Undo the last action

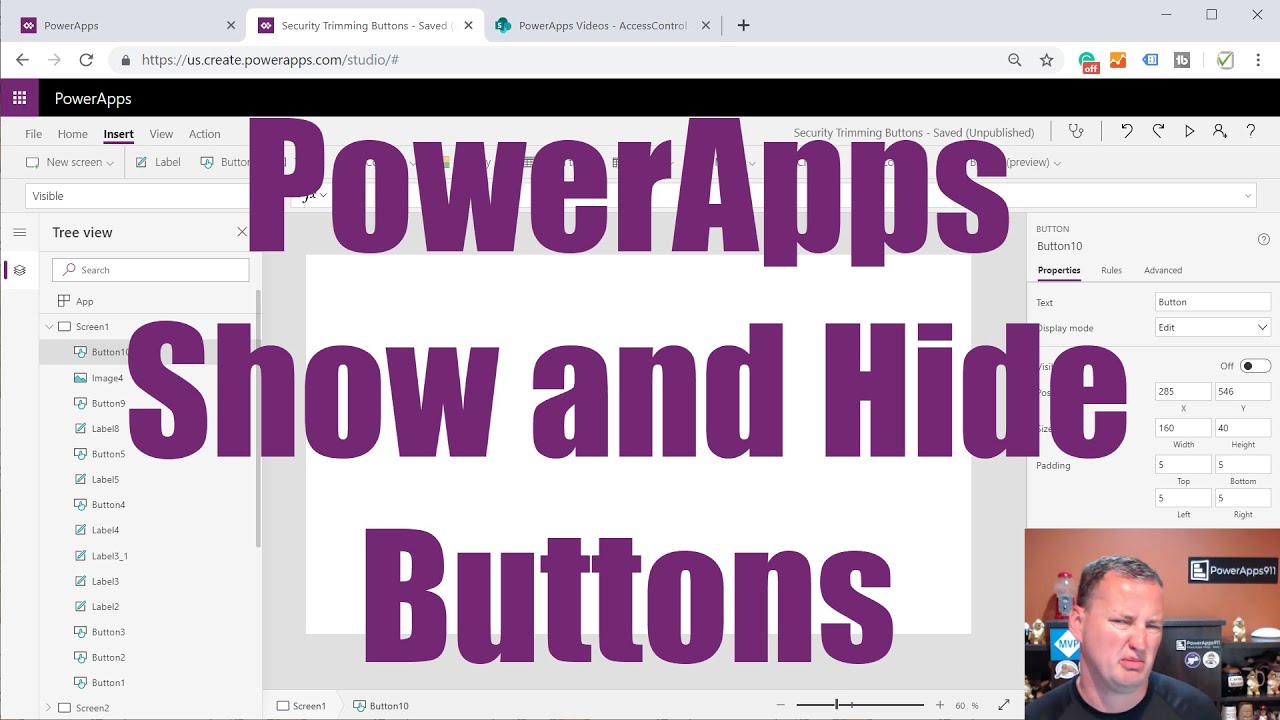[1127, 131]
